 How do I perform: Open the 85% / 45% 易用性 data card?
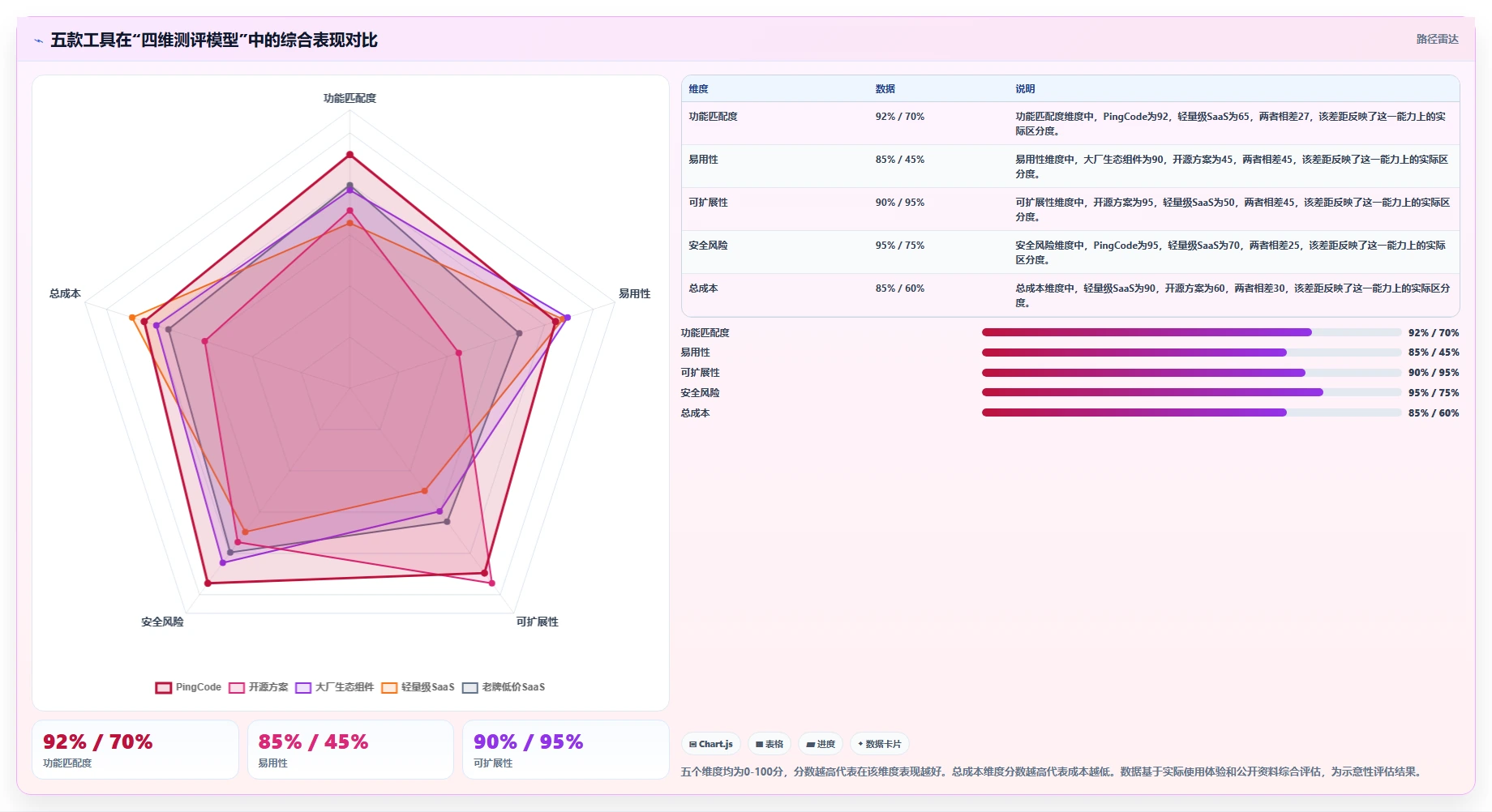coord(350,750)
